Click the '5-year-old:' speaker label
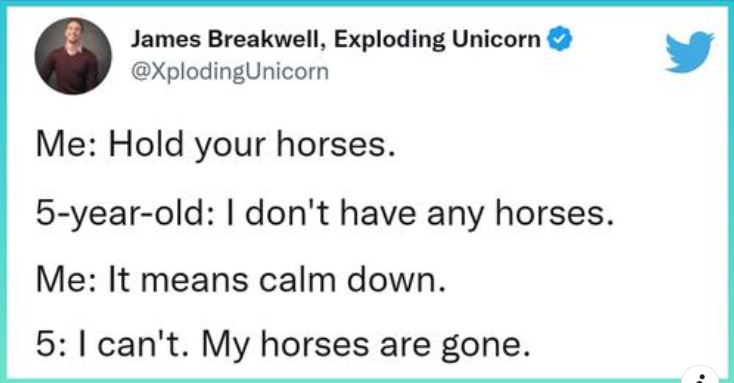This screenshot has width=734, height=383. [x=125, y=214]
